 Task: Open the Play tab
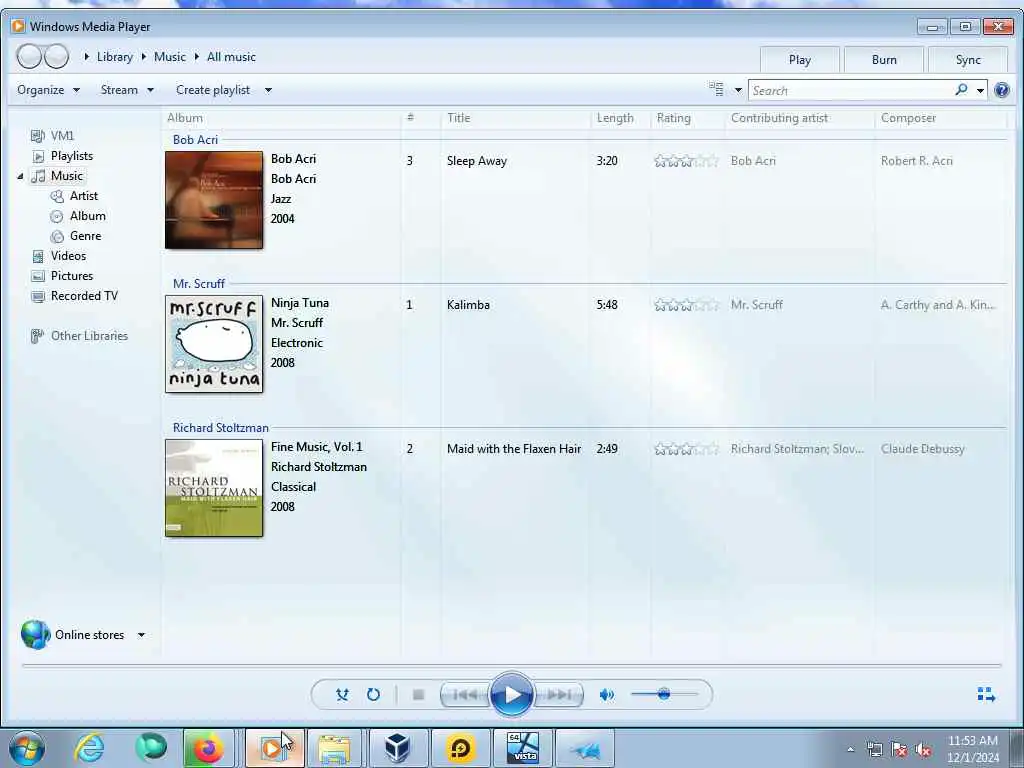(x=799, y=59)
